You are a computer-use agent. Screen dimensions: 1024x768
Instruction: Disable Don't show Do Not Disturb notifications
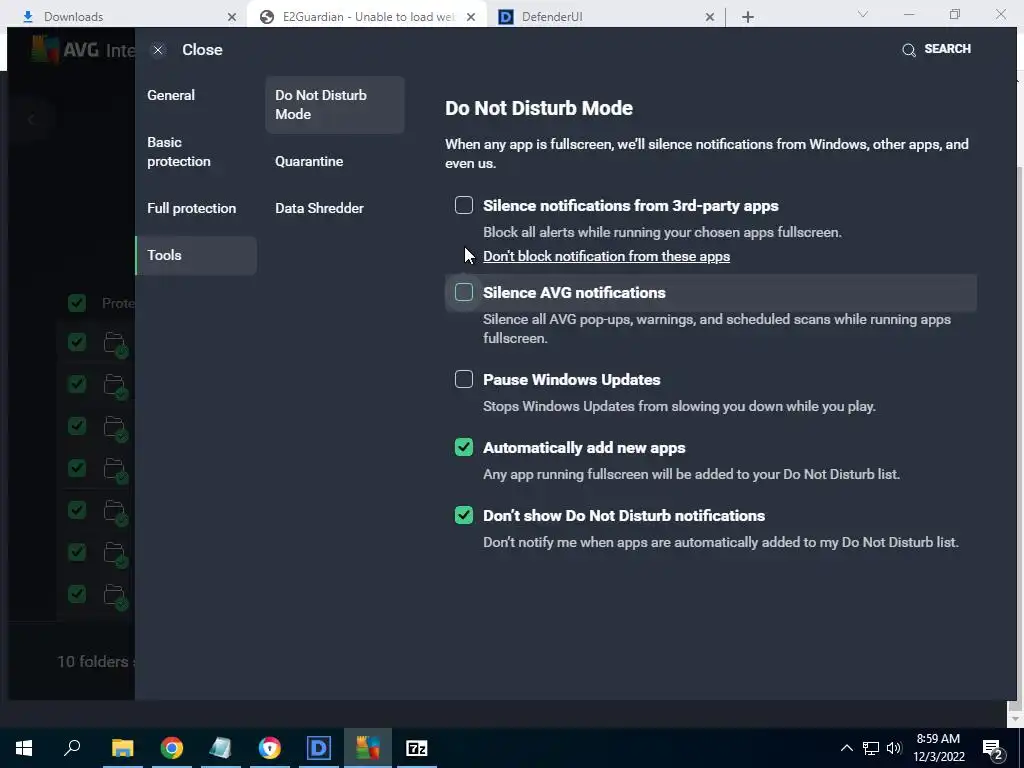[x=464, y=515]
